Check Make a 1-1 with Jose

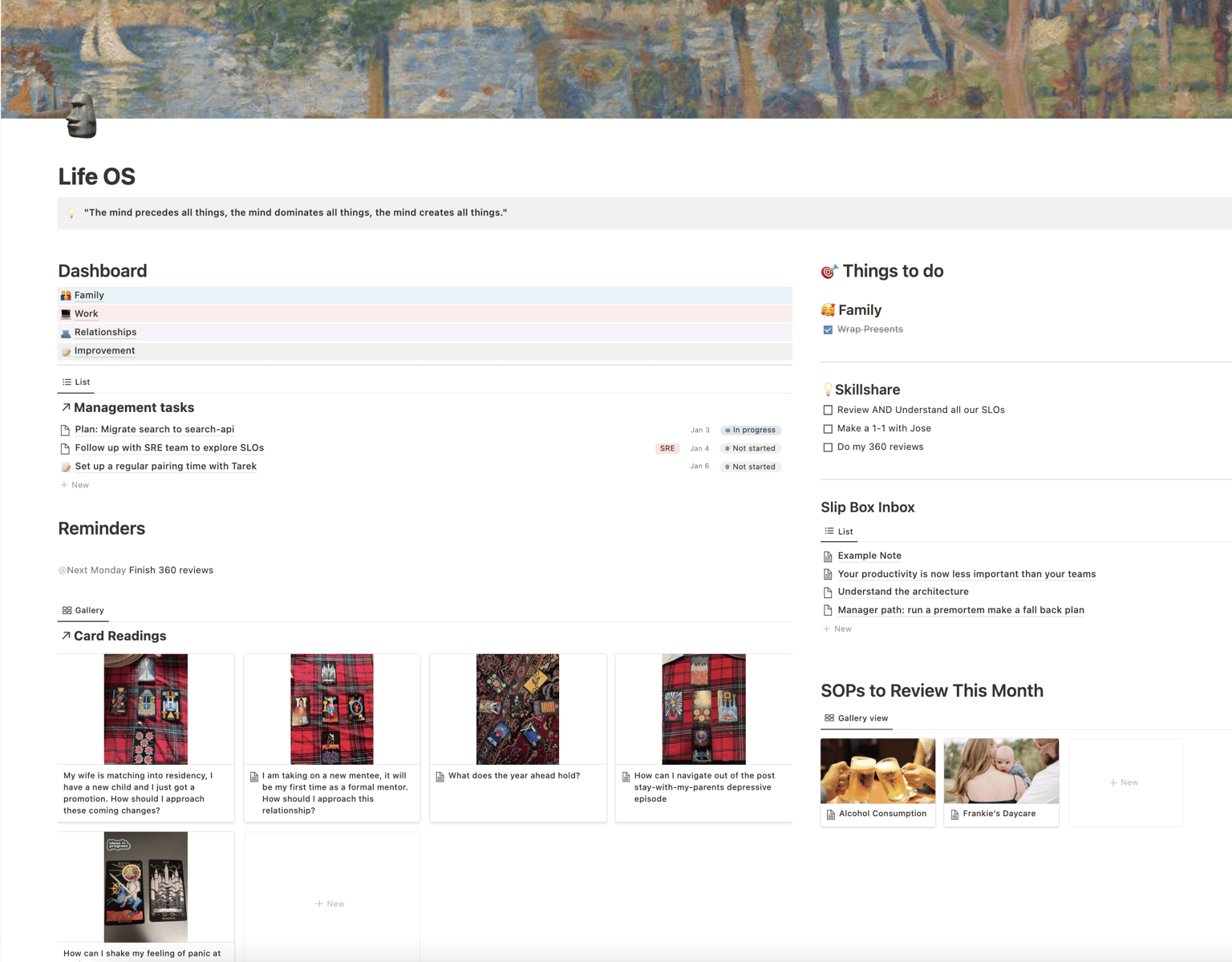[x=828, y=429]
